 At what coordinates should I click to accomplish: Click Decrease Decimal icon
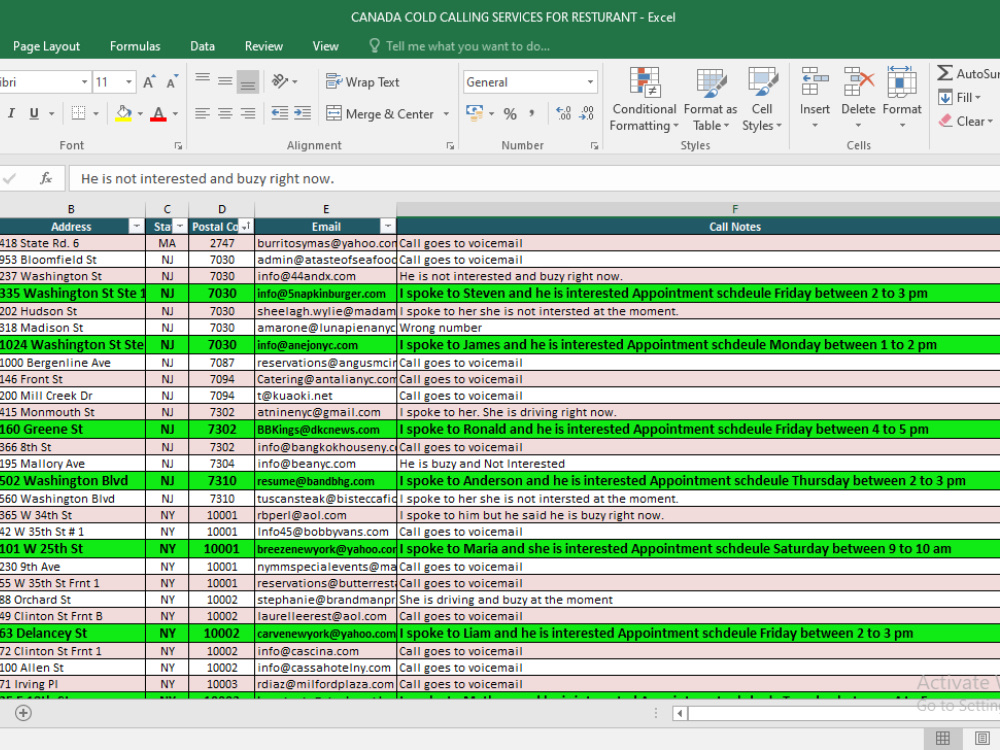[587, 114]
